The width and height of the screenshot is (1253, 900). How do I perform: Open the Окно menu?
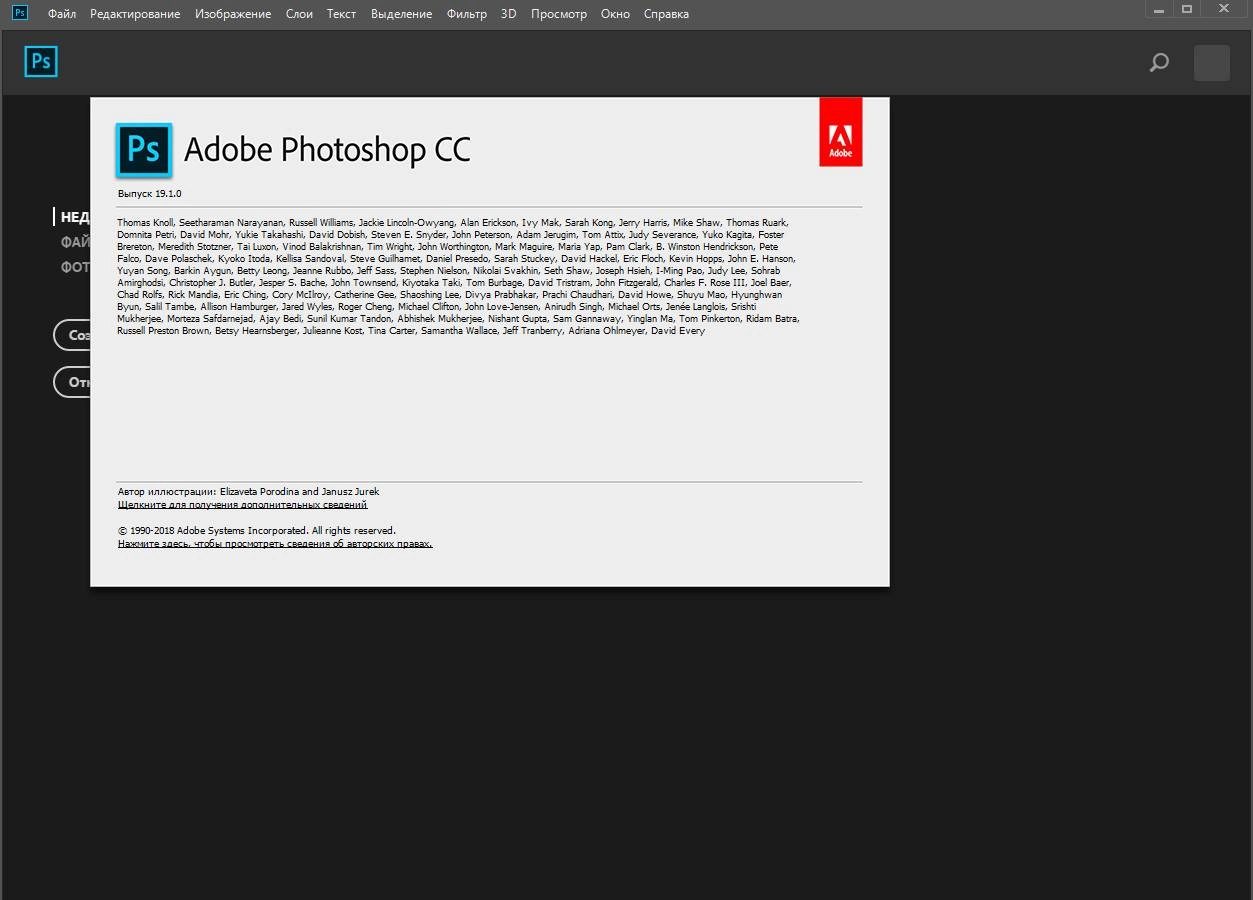615,14
